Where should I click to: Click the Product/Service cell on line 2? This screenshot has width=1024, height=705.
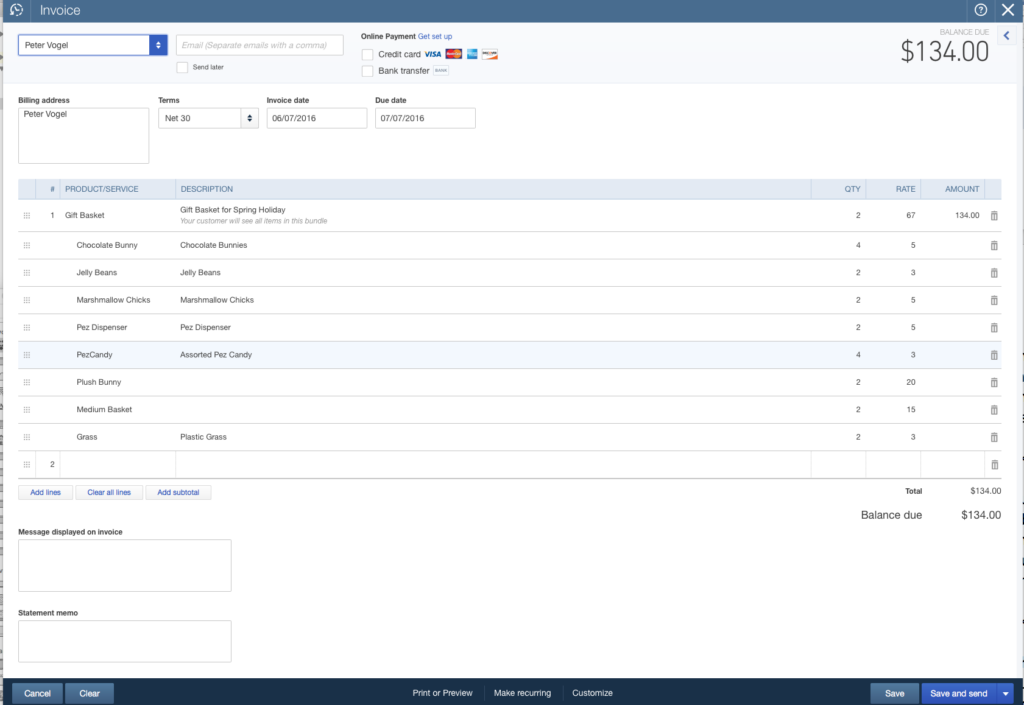click(118, 465)
